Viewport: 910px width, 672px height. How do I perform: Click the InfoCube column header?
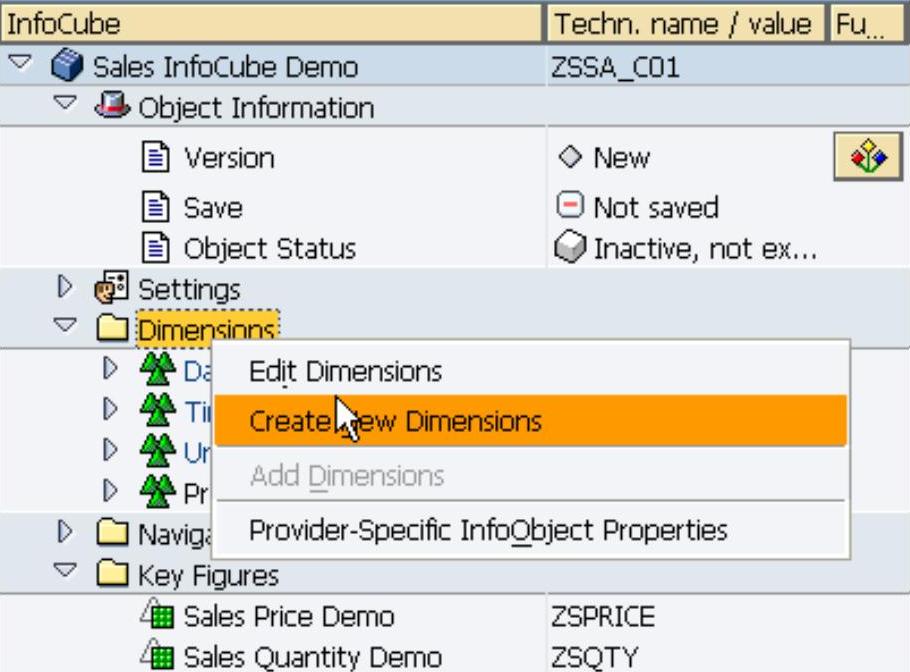click(x=270, y=22)
